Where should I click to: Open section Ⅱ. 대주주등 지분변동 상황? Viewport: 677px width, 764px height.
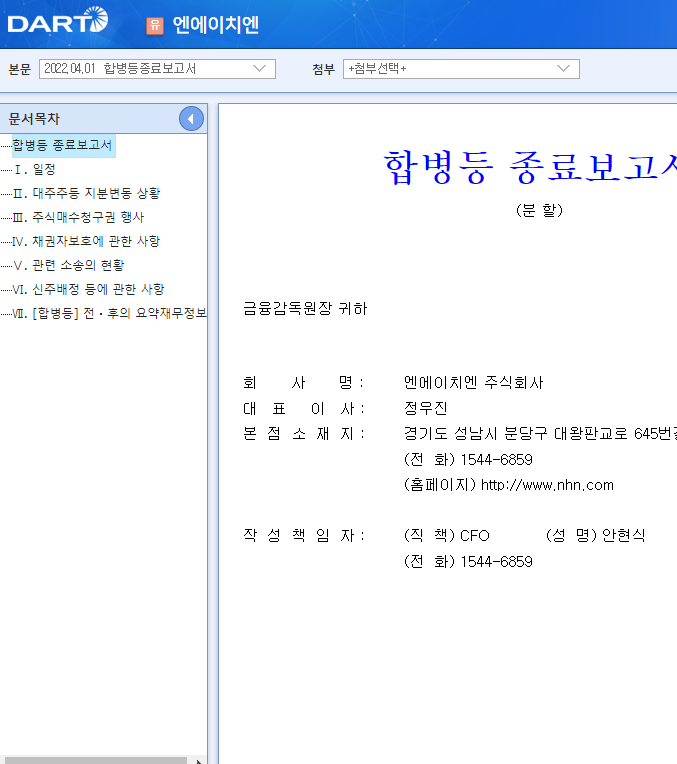click(86, 193)
